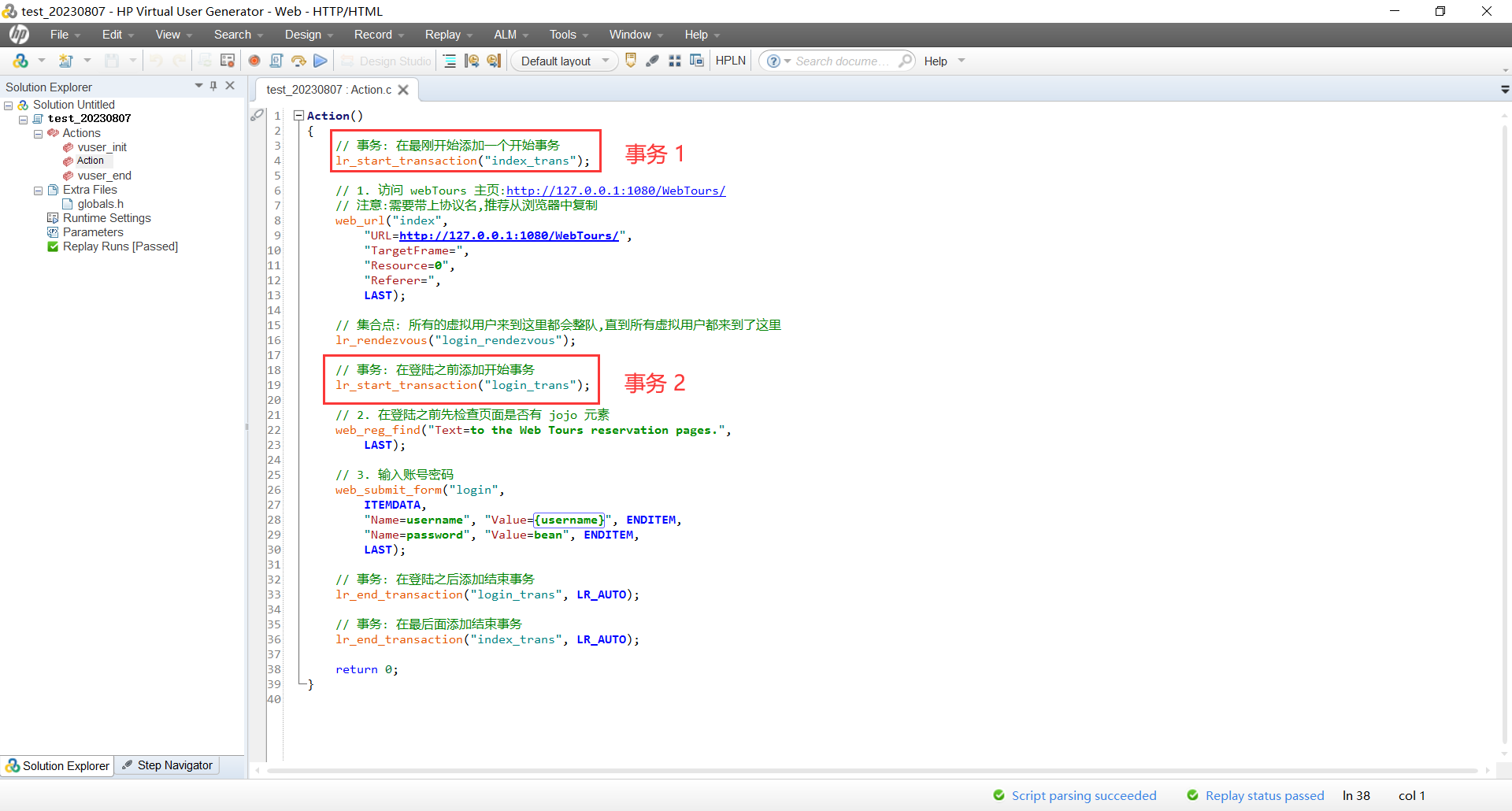Switch to the Solution Explorer bottom tab
The width and height of the screenshot is (1512, 811).
tap(57, 765)
